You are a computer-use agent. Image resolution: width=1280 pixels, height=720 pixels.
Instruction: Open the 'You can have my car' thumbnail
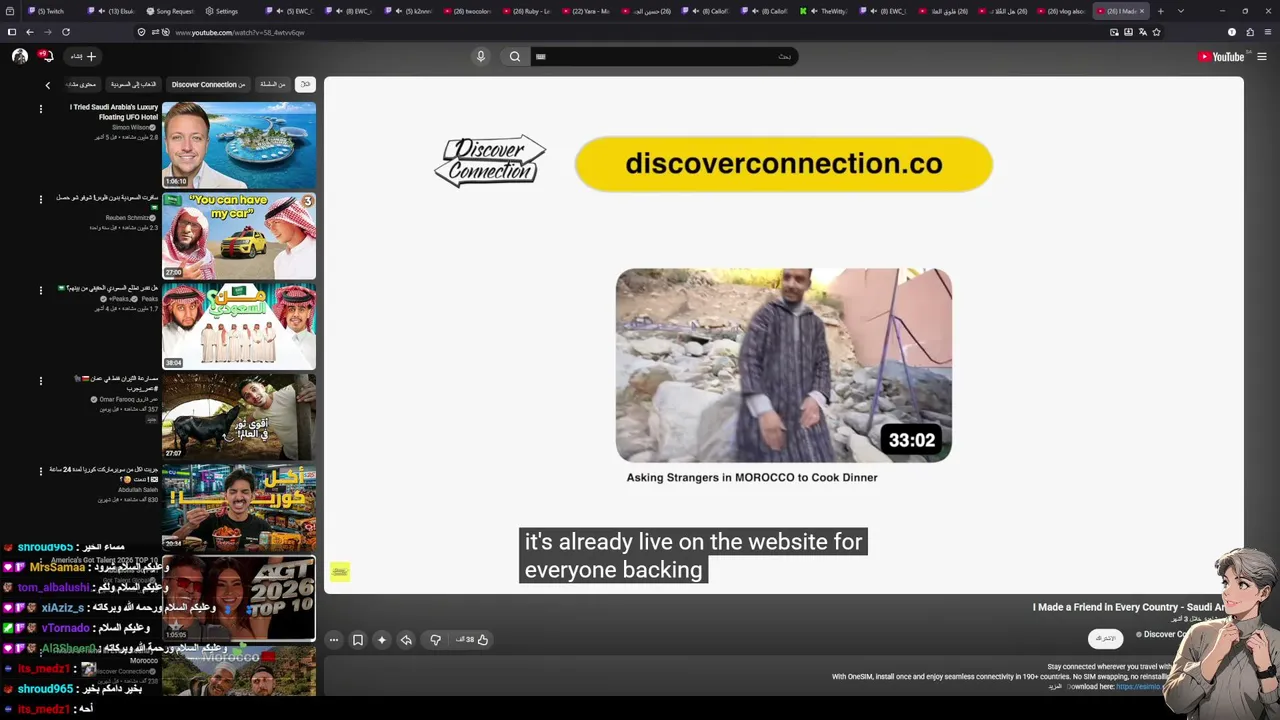click(239, 236)
